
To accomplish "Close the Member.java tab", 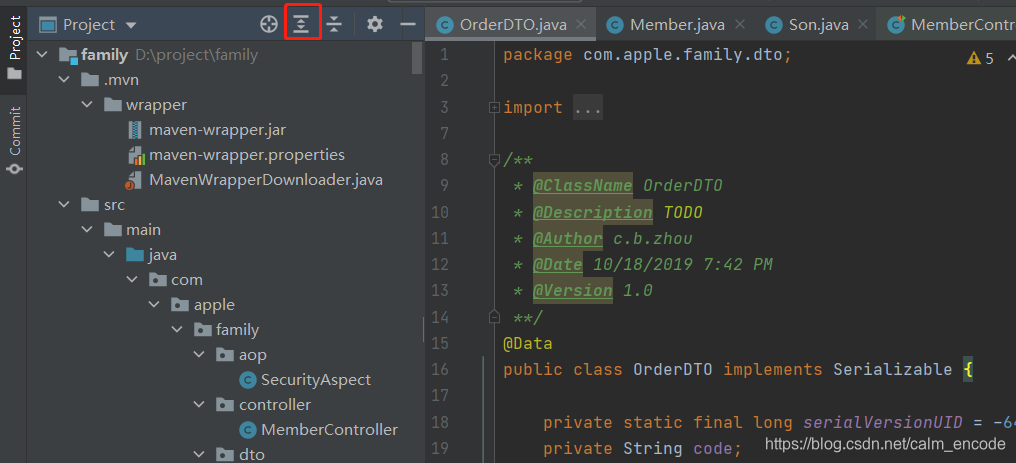I will click(x=741, y=25).
